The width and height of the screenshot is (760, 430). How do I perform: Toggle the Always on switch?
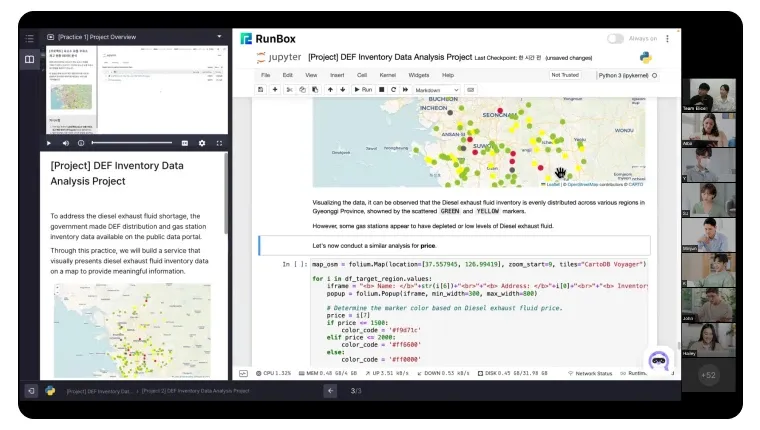click(x=615, y=39)
